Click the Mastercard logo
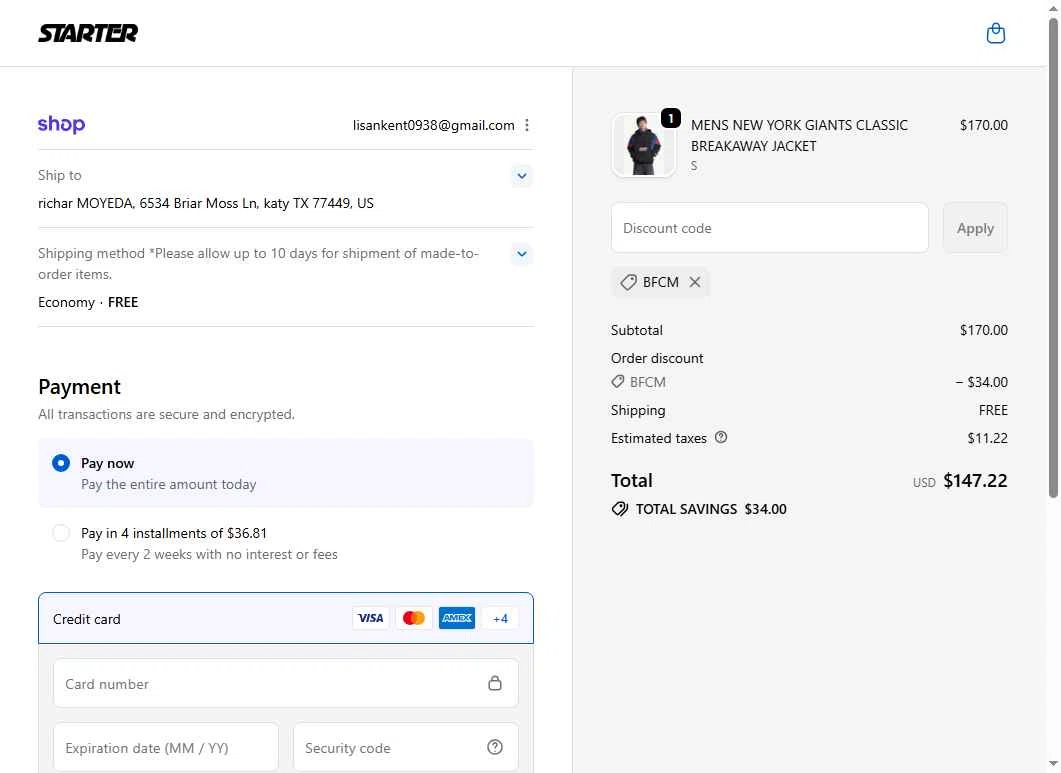 tap(413, 618)
